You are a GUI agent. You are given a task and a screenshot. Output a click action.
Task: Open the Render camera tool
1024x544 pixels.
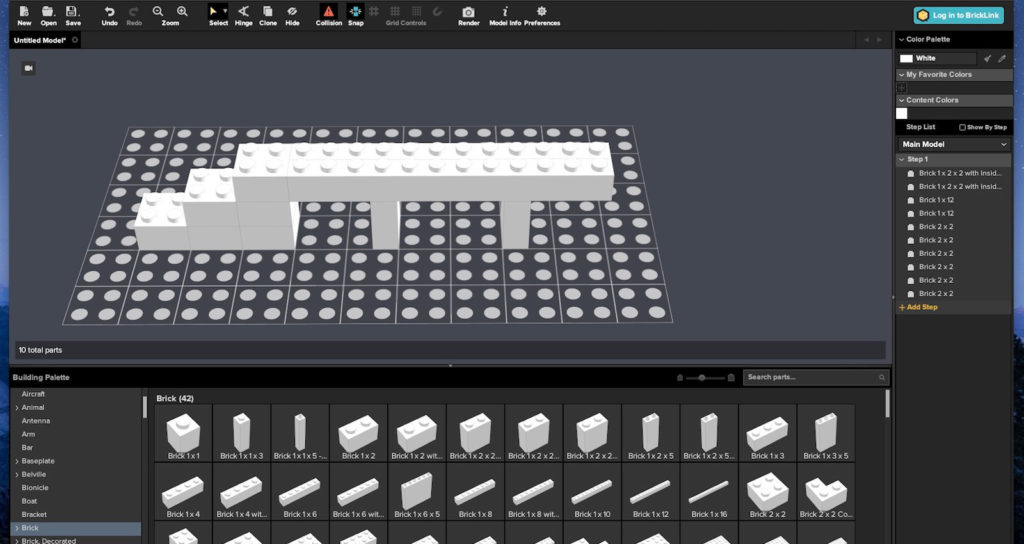(x=468, y=15)
